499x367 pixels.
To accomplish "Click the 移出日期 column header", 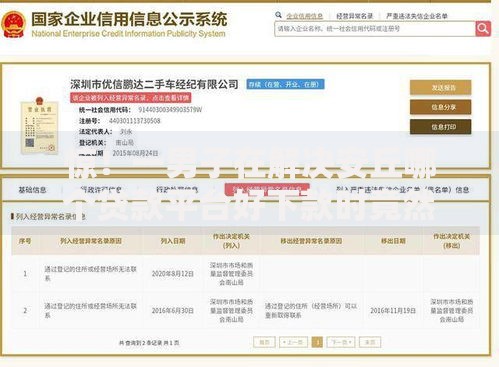I will coord(393,241).
